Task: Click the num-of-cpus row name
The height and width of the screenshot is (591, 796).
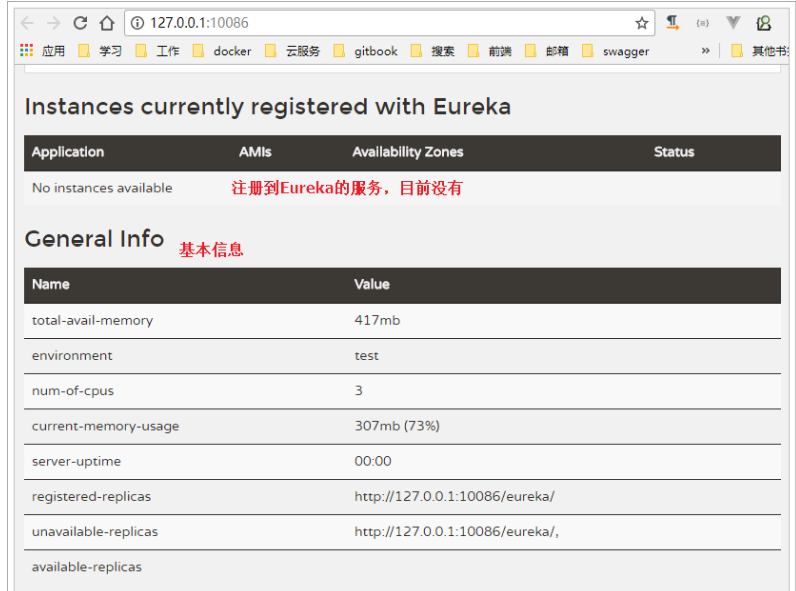Action: click(73, 391)
